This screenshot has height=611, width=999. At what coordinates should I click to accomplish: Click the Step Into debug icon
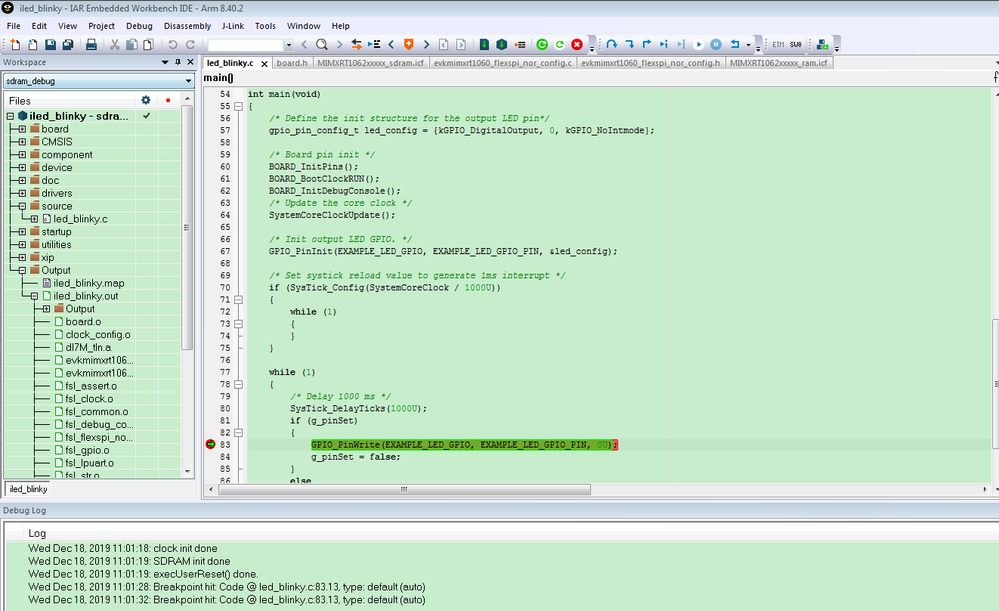tap(629, 45)
